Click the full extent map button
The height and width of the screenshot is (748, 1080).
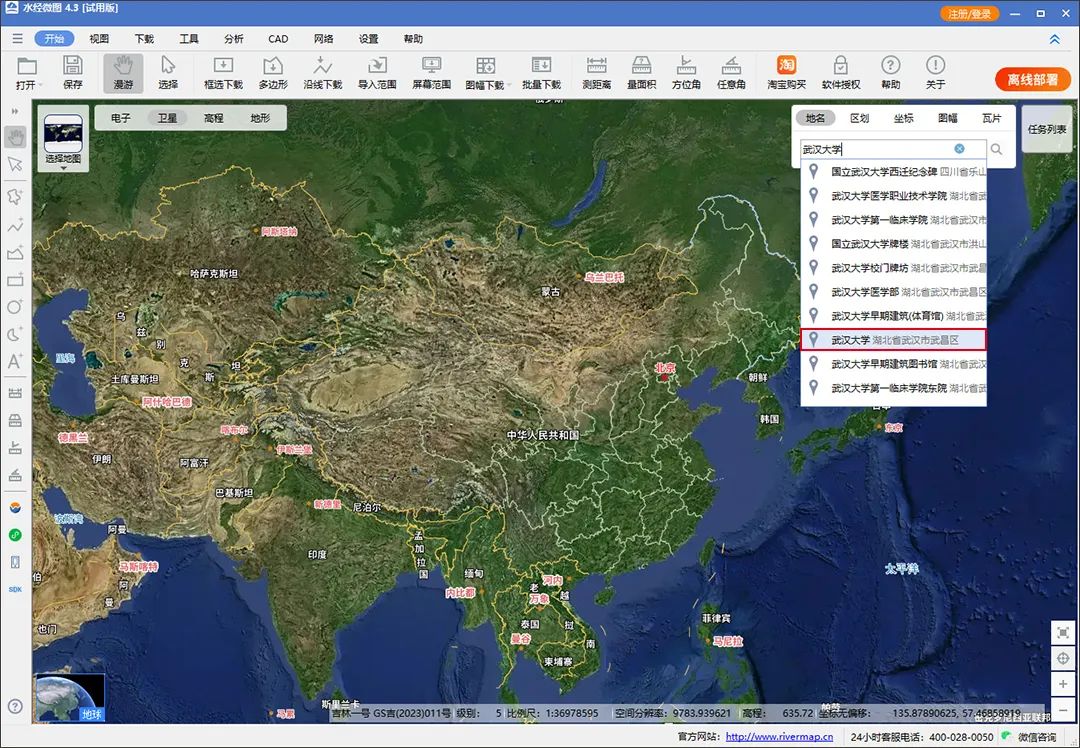[x=1063, y=633]
